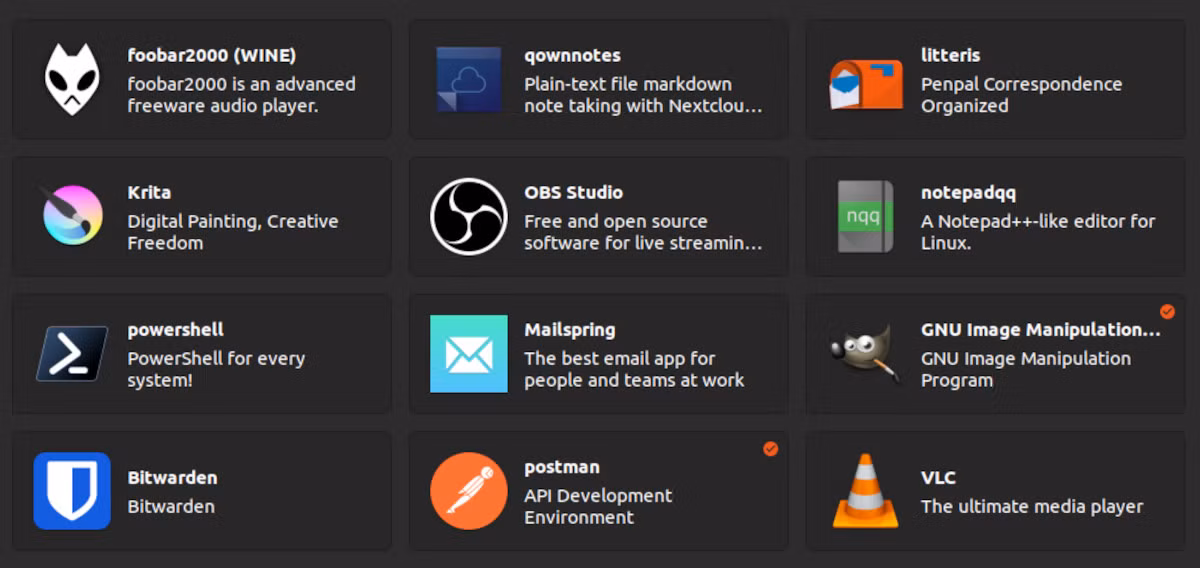Screen dimensions: 1200x568
Task: Click installed check badge on GNU Image card
Action: click(x=1167, y=312)
